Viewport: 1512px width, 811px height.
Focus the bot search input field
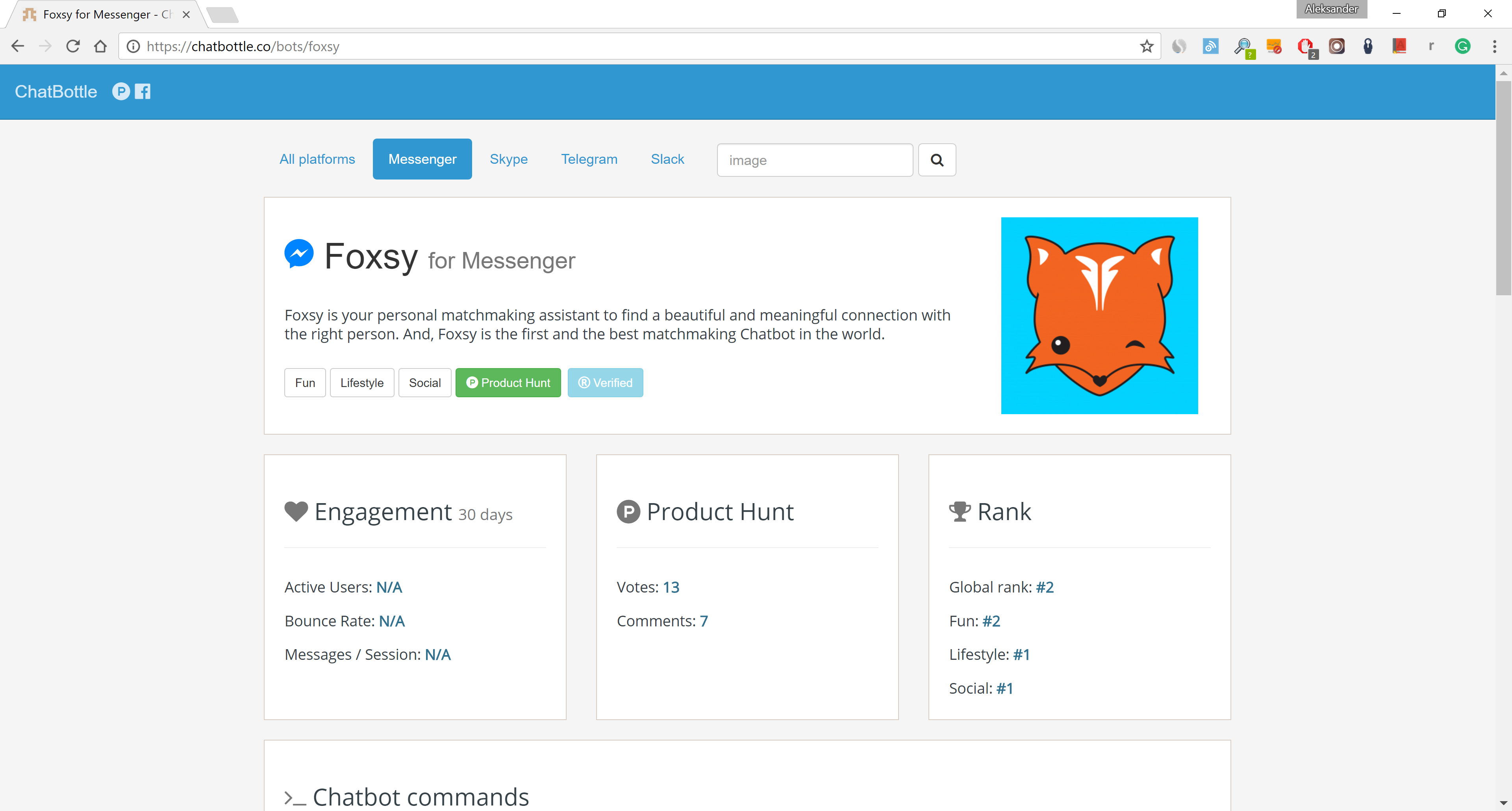(814, 159)
